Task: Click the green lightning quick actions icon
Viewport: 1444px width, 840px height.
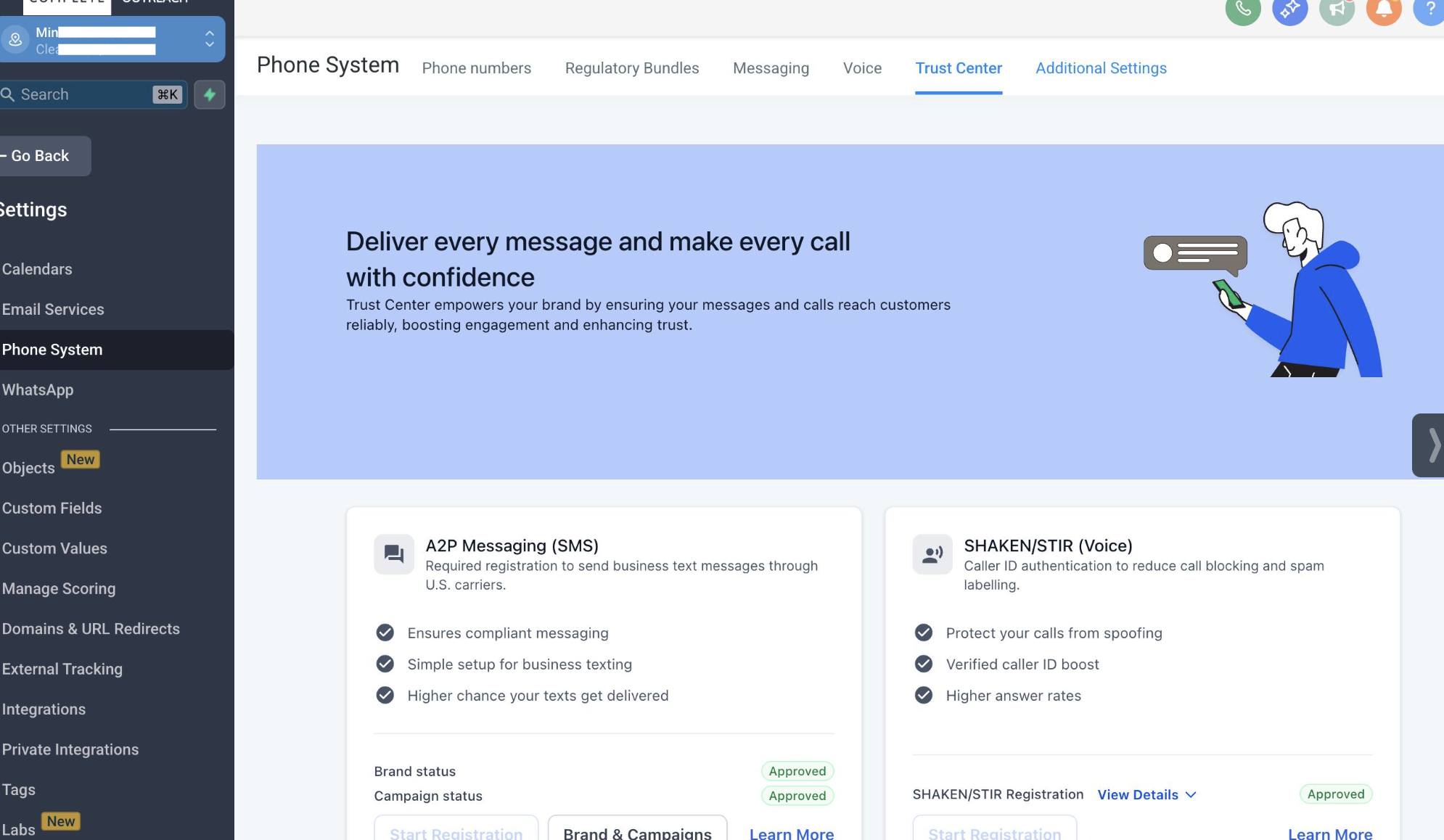Action: (x=210, y=94)
